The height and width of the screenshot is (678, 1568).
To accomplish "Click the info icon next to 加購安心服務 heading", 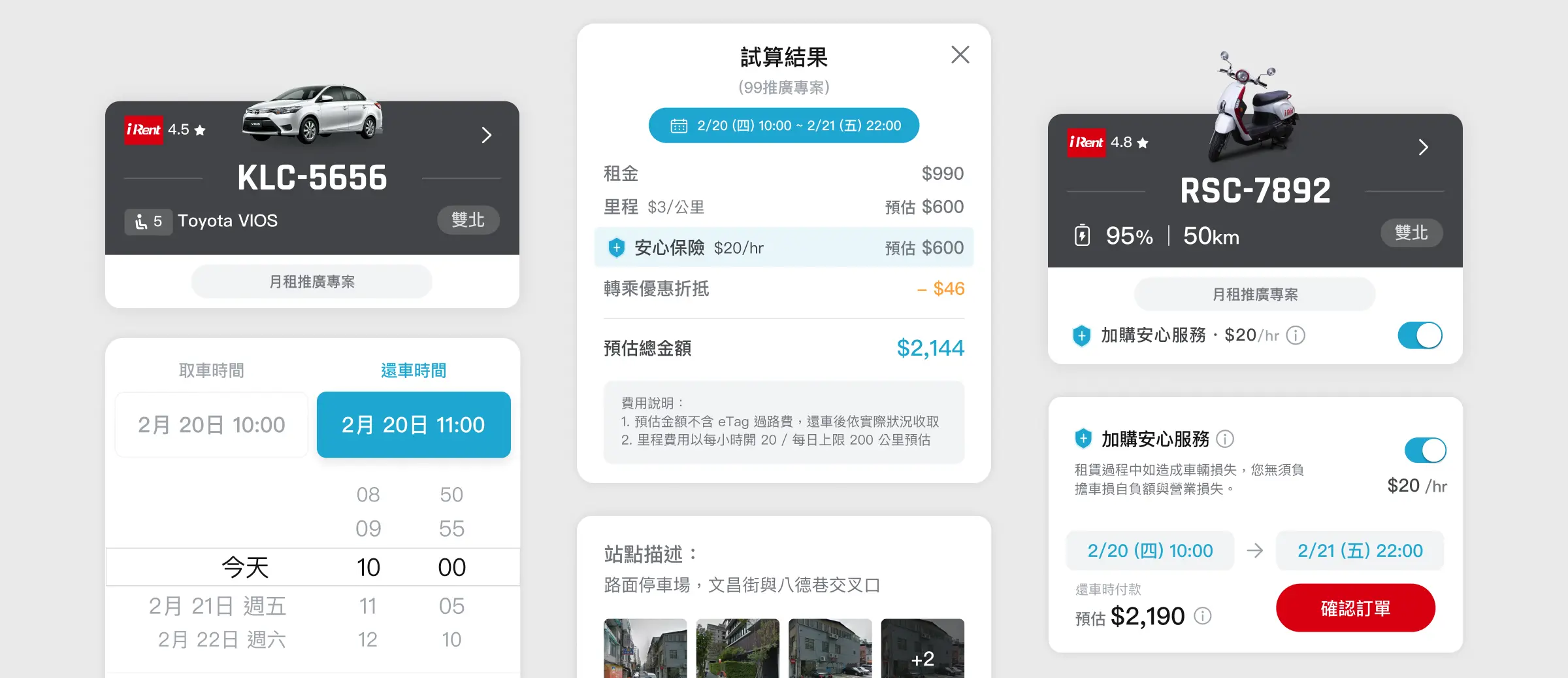I will pyautogui.click(x=1225, y=439).
